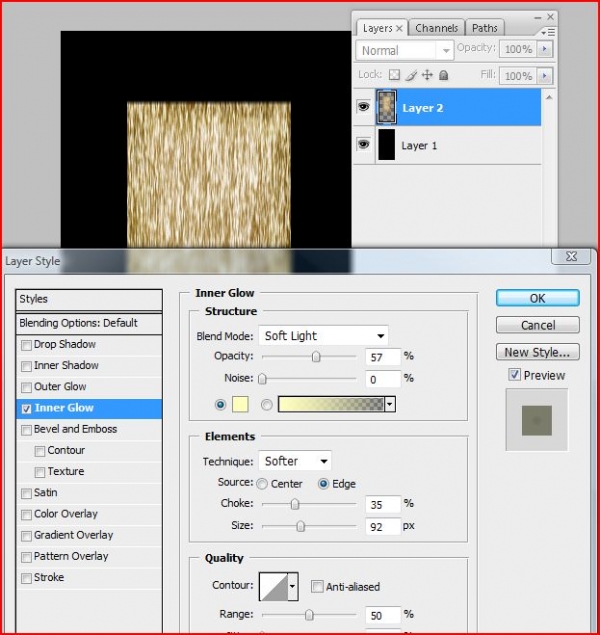
Task: Toggle the Anti-aliased checkbox
Action: [317, 586]
